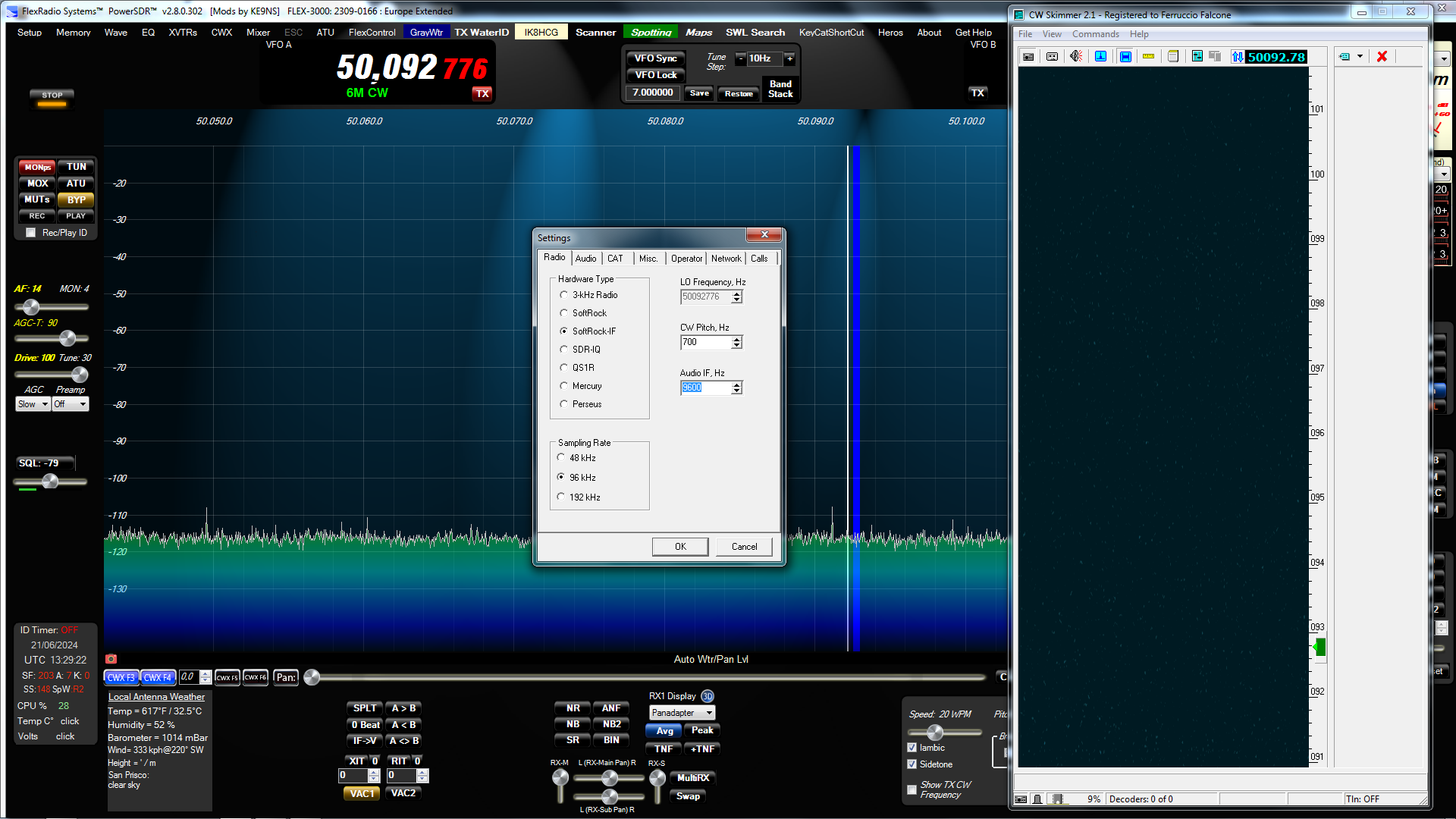Click the GrayWtr graywaters map icon

pos(426,32)
